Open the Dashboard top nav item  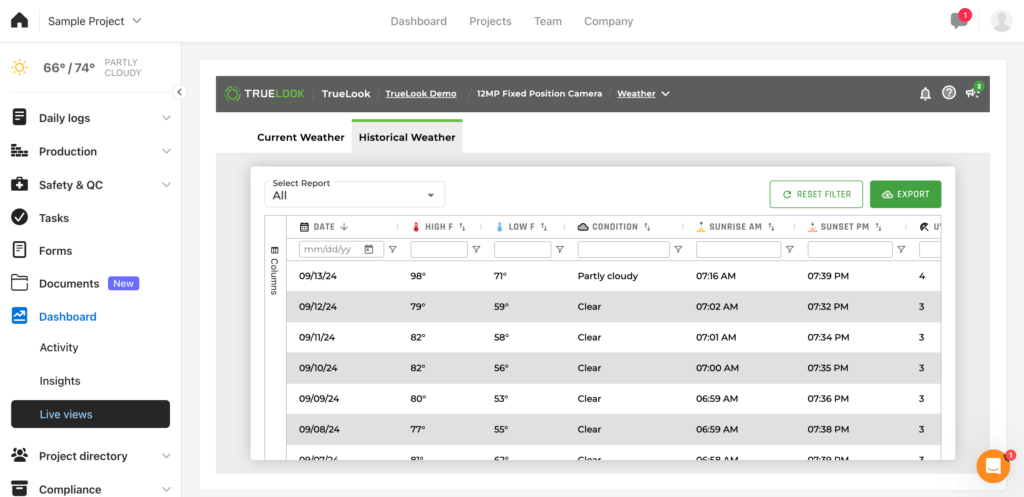point(419,21)
